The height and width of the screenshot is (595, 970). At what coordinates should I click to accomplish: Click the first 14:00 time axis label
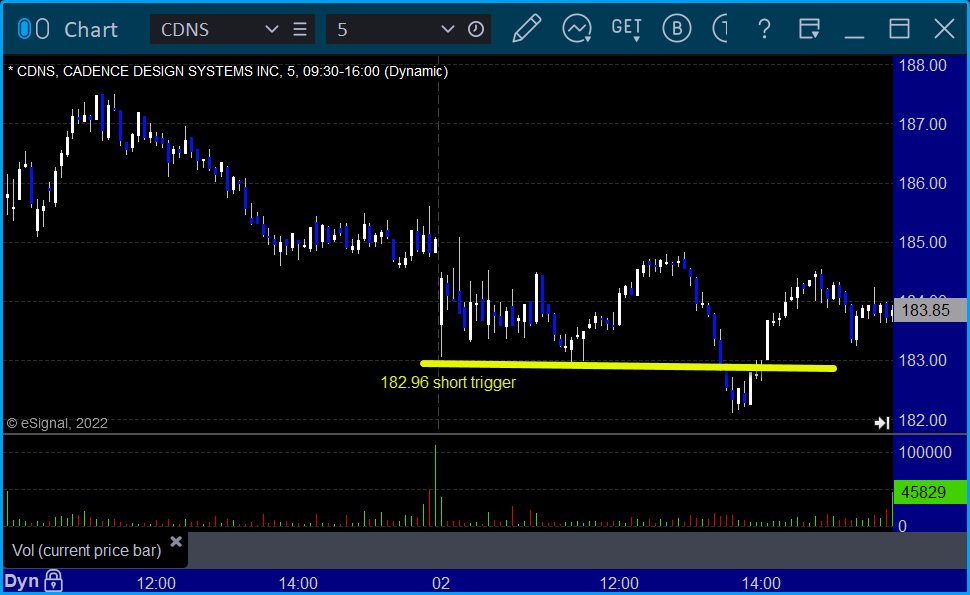(298, 583)
